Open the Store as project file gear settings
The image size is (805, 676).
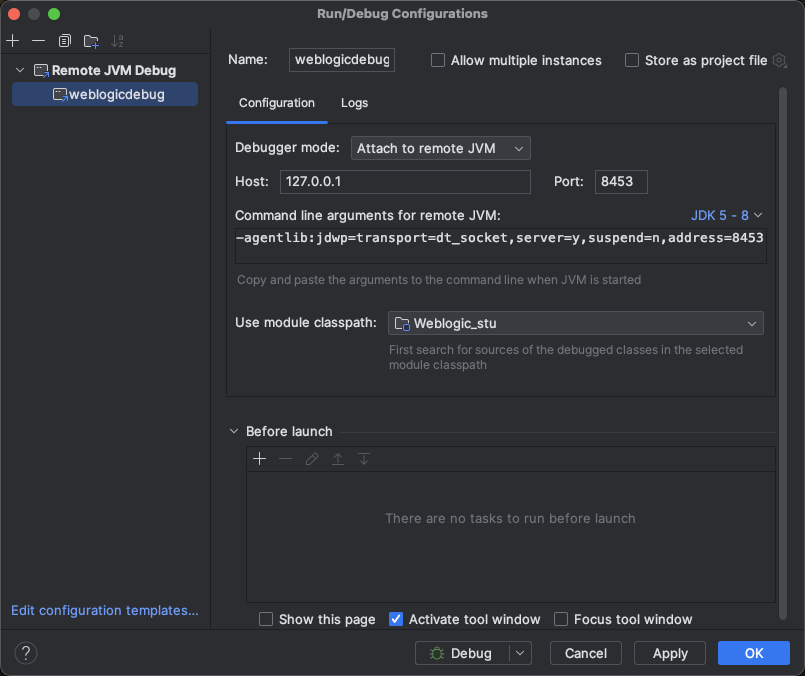click(780, 60)
